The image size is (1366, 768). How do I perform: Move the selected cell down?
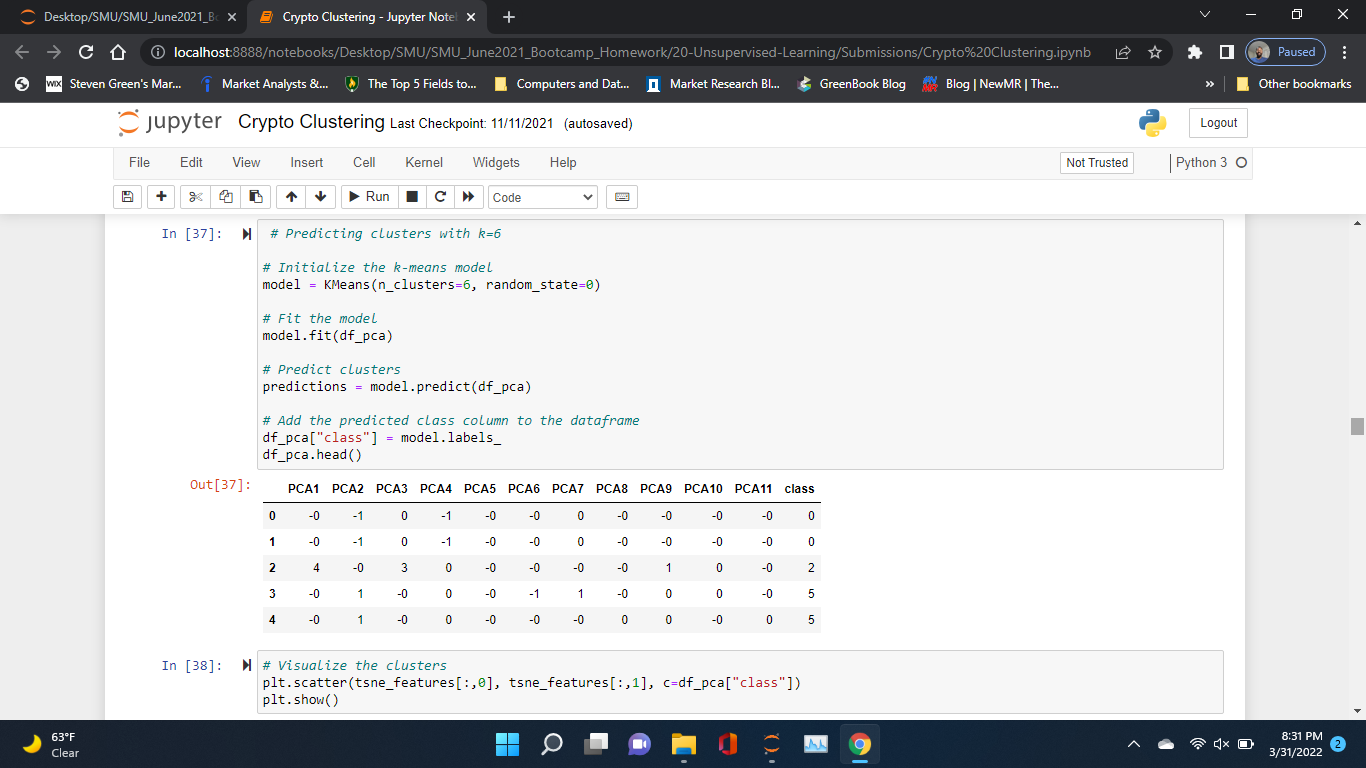(x=320, y=197)
